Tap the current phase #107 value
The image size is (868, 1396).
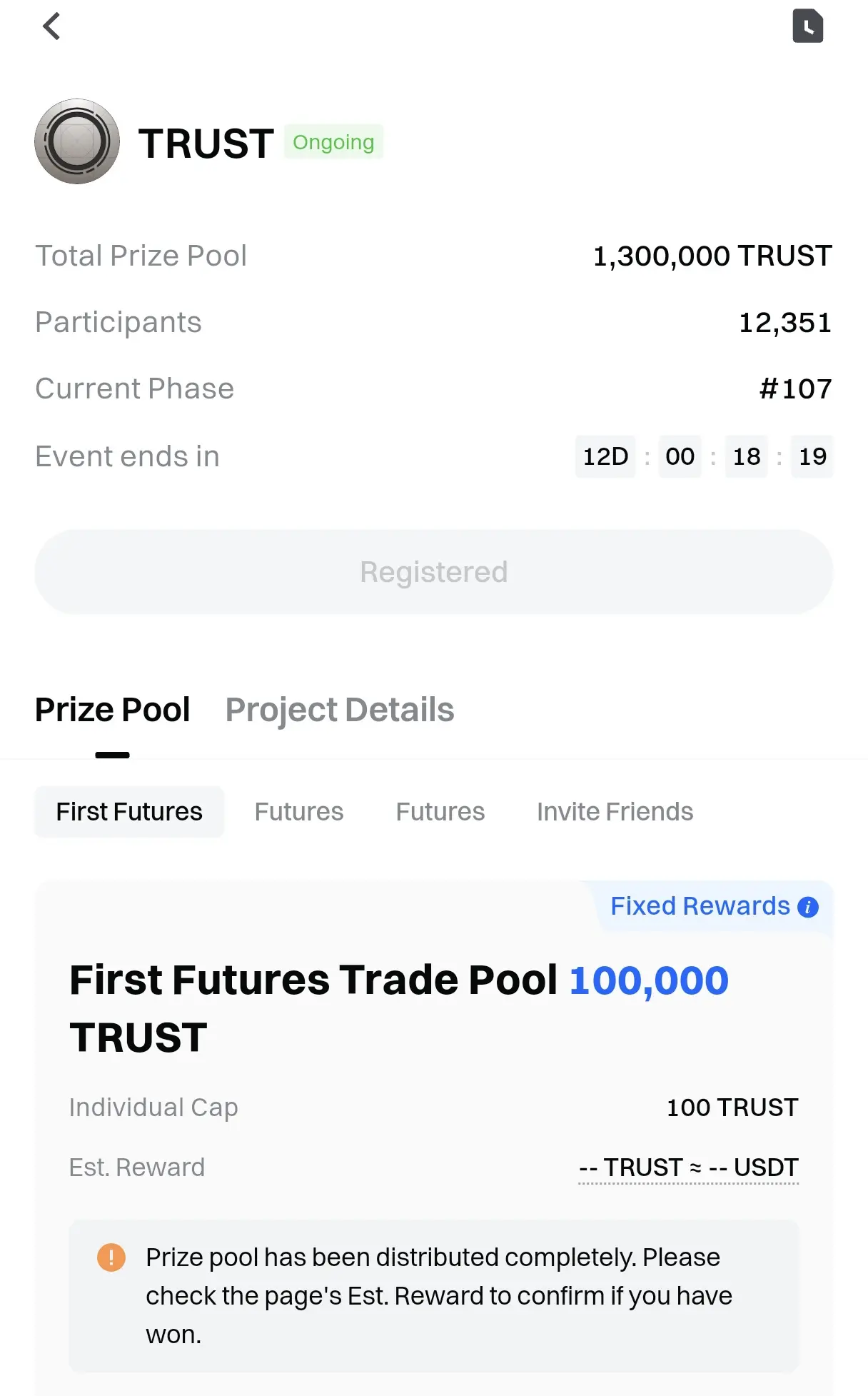(x=795, y=389)
